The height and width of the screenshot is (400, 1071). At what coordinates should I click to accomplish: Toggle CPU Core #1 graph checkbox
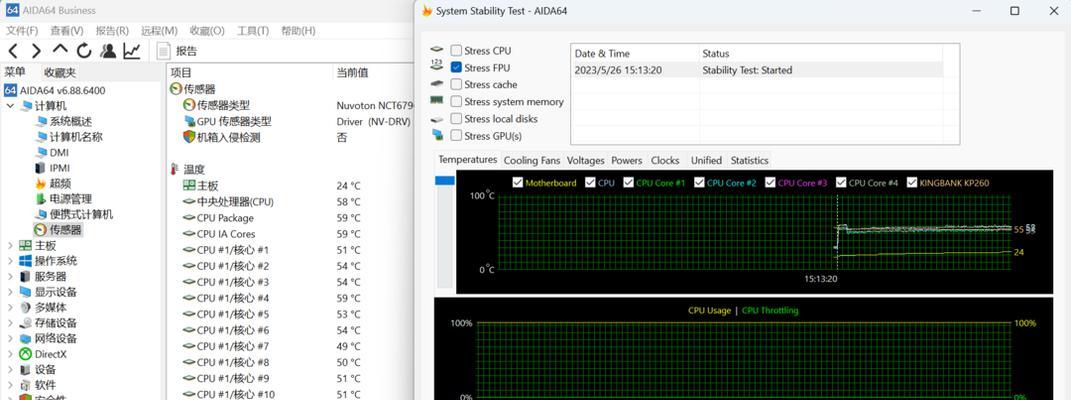(x=627, y=182)
